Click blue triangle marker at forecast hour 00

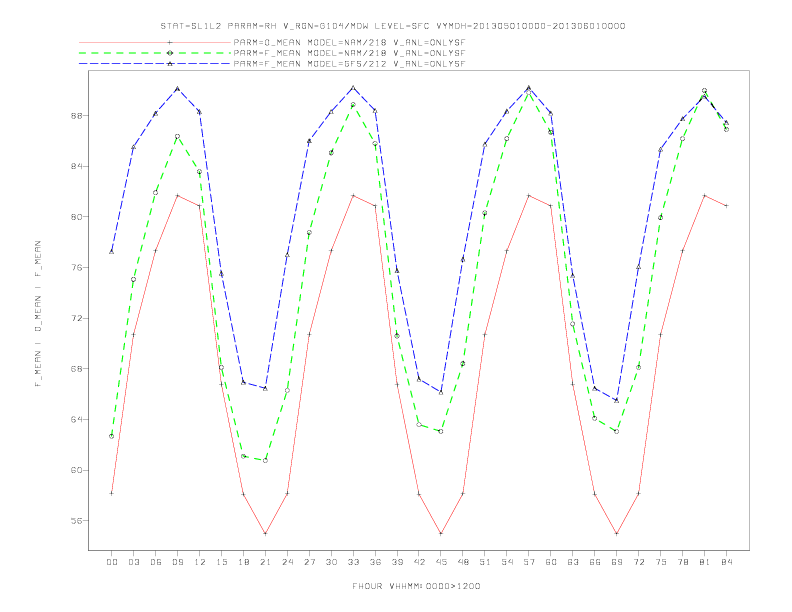tap(112, 251)
